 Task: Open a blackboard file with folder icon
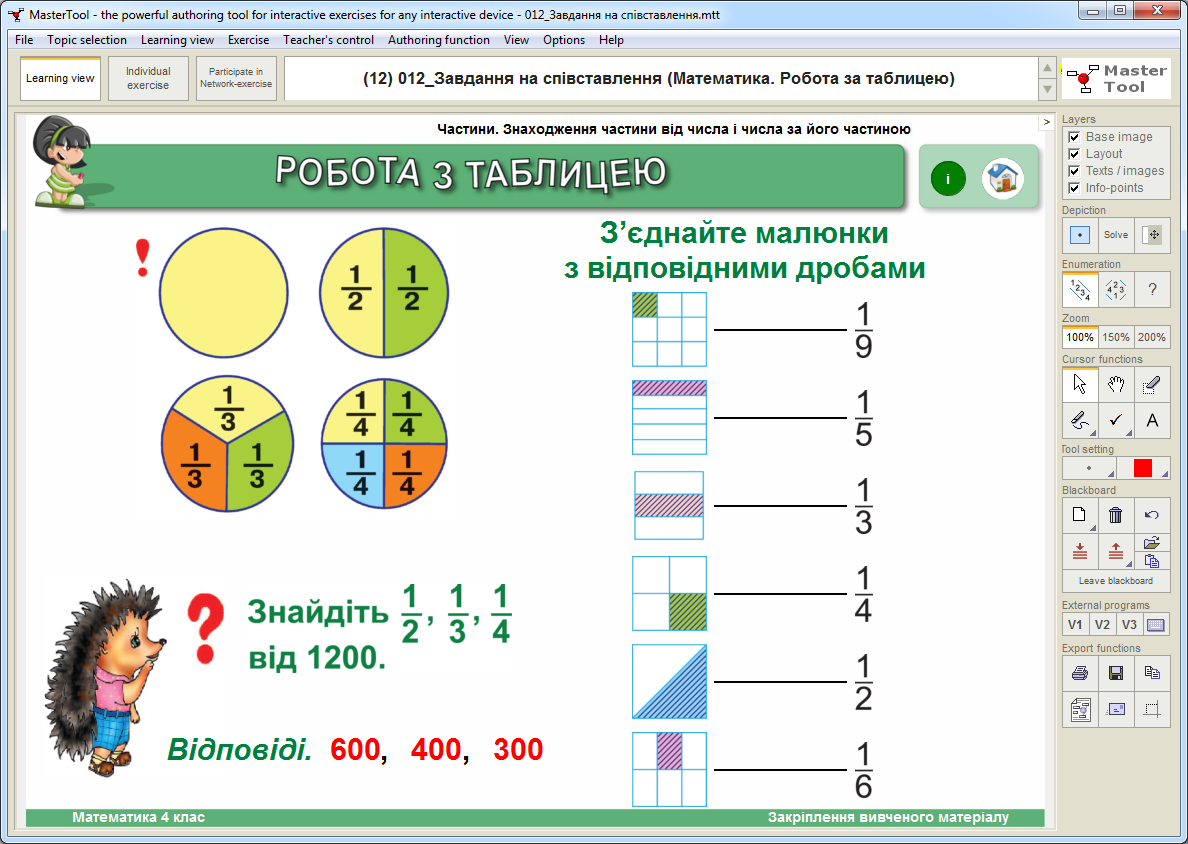[x=1152, y=542]
